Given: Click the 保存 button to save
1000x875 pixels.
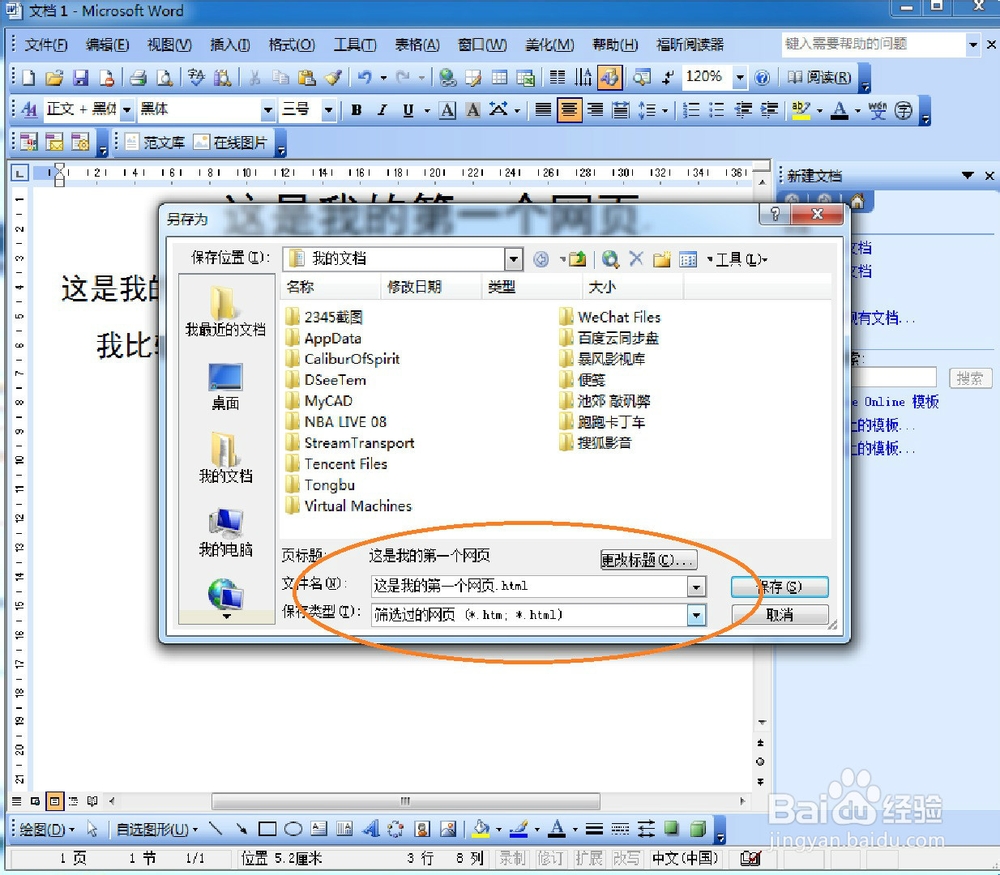Looking at the screenshot, I should (779, 587).
